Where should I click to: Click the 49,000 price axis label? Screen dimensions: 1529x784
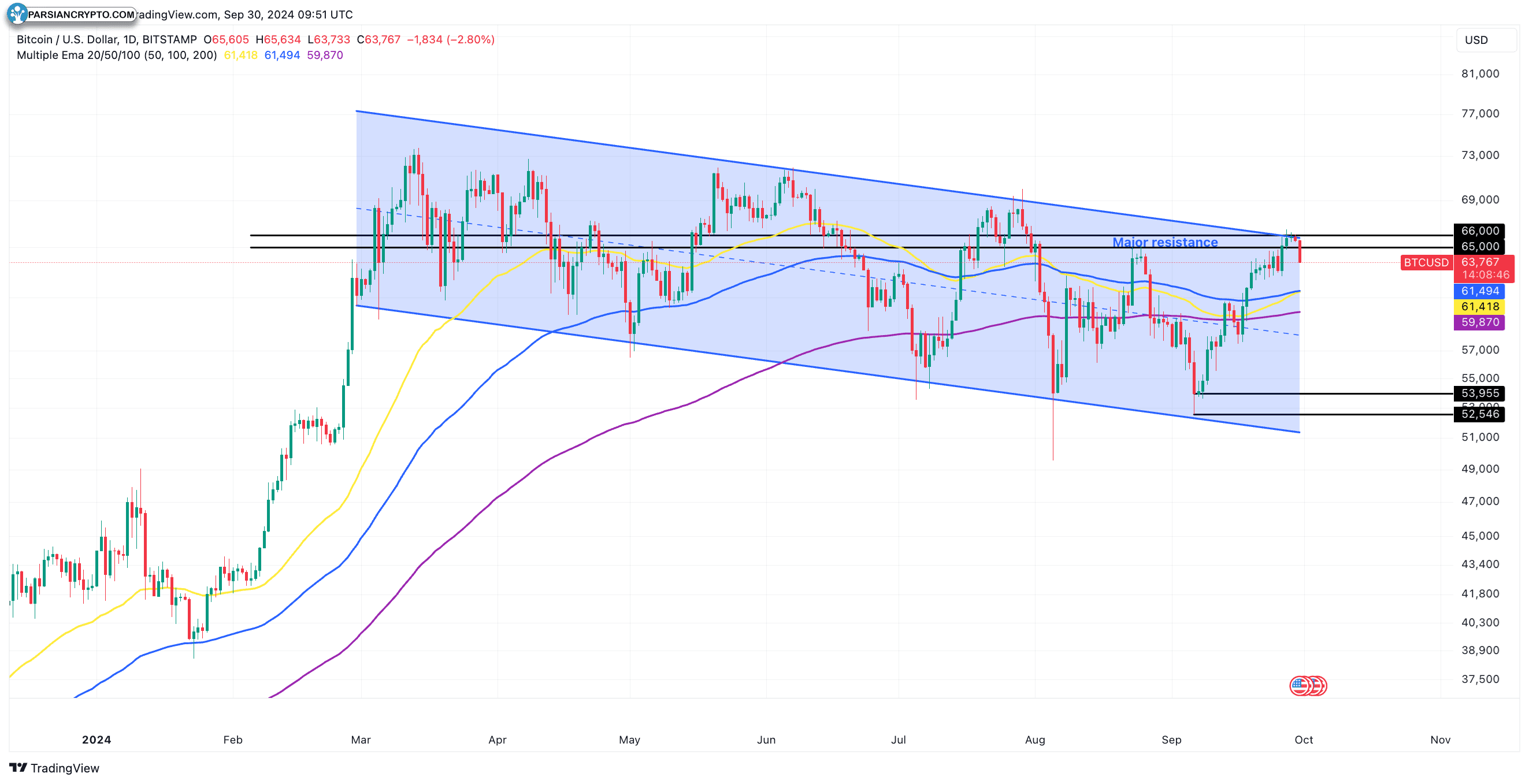1480,470
